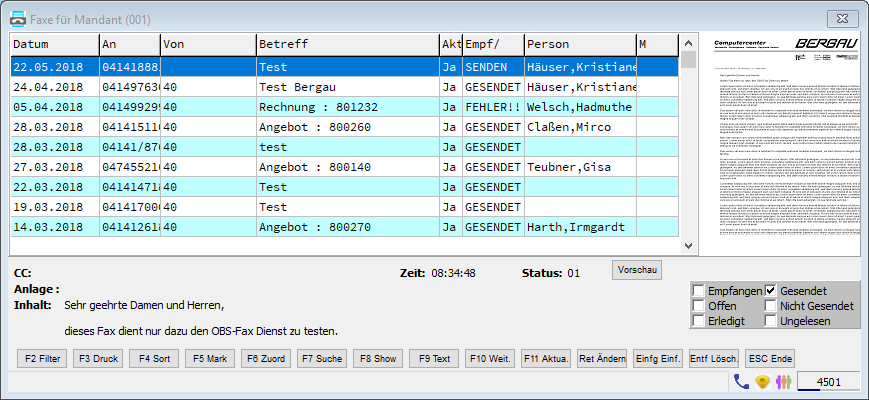This screenshot has height=400, width=869.
Task: Click the phone icon in status bar
Action: 741,381
